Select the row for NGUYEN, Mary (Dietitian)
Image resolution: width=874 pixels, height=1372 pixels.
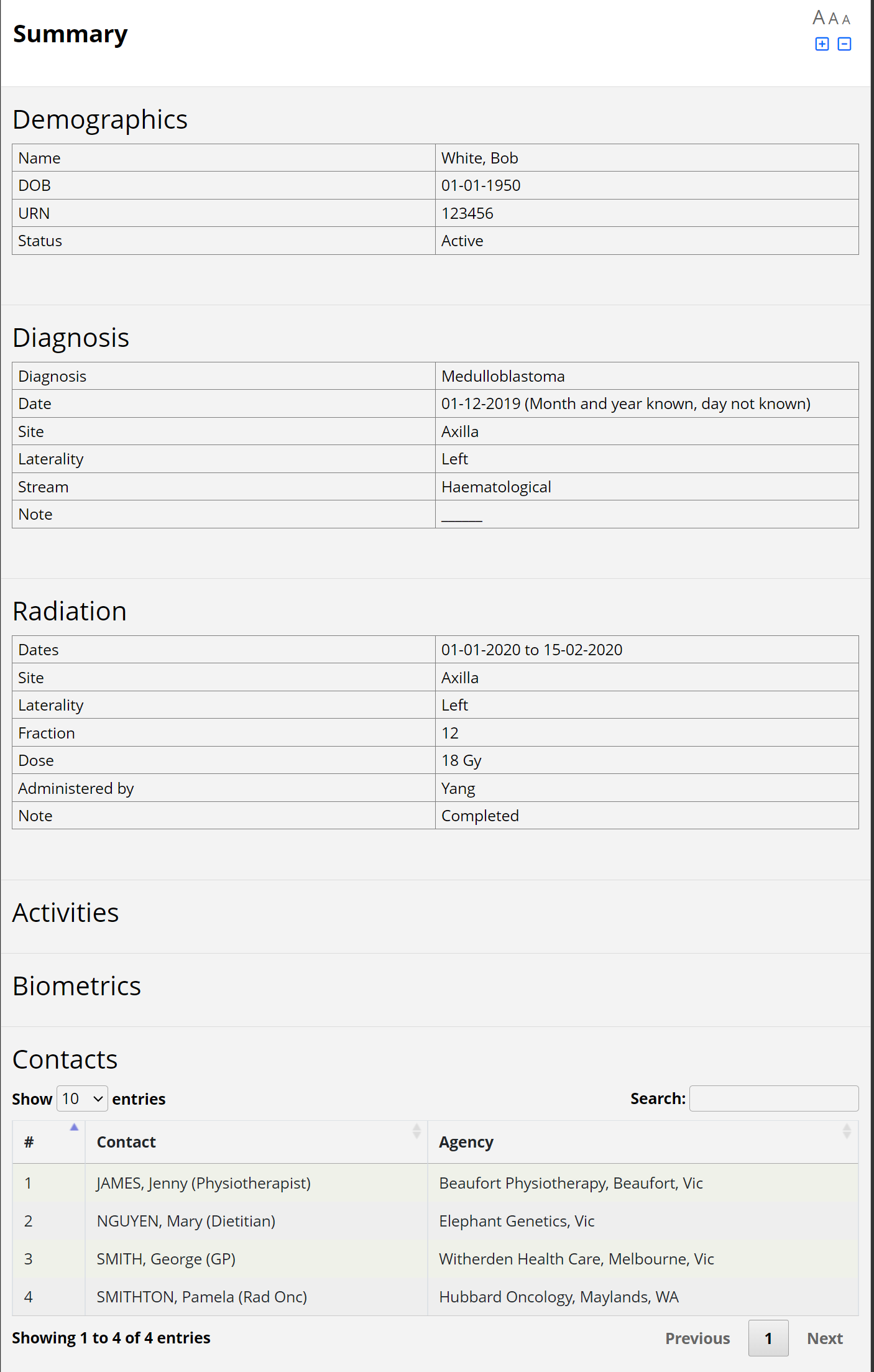(x=186, y=1221)
